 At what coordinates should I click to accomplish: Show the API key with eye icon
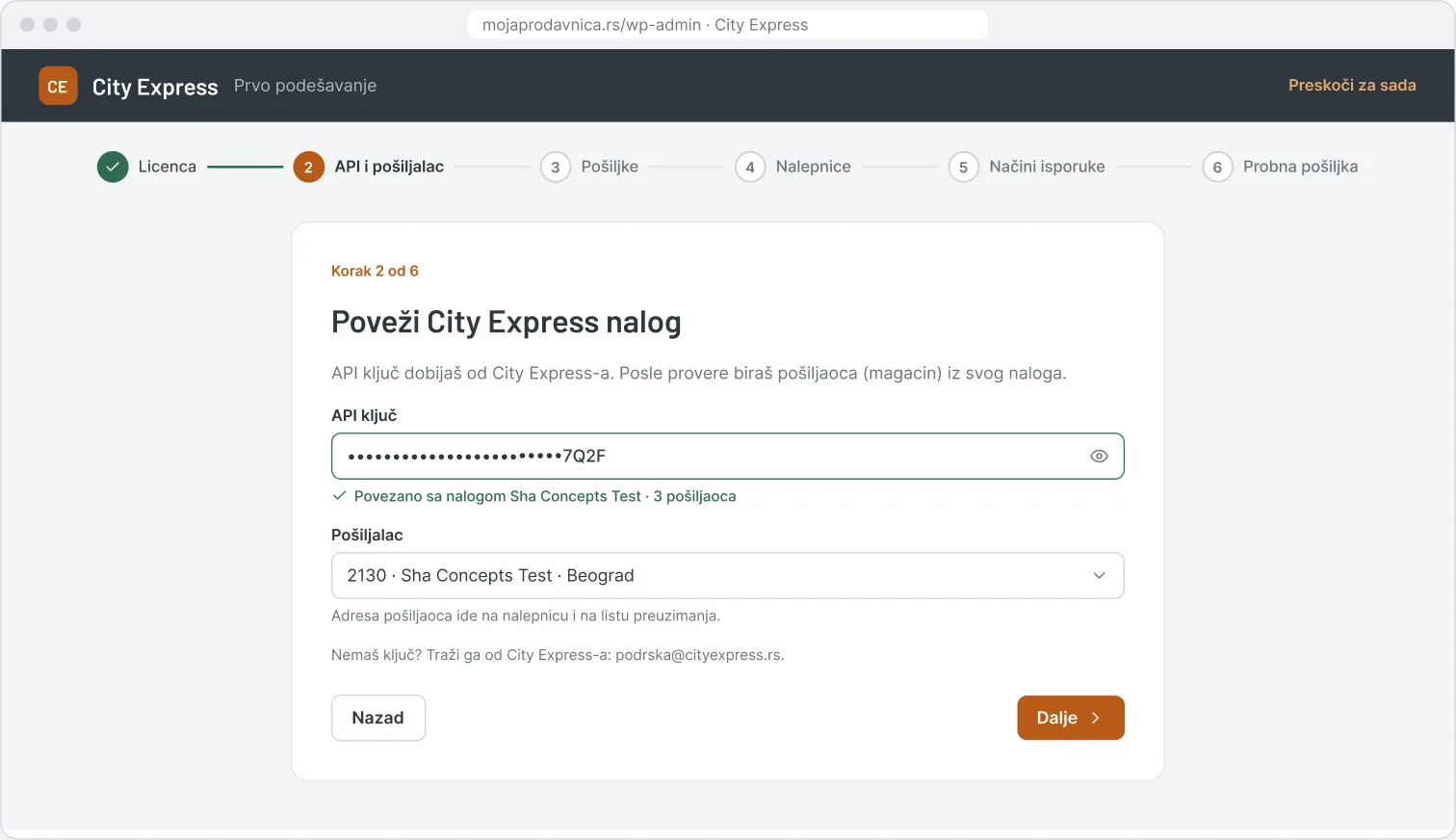(1099, 457)
